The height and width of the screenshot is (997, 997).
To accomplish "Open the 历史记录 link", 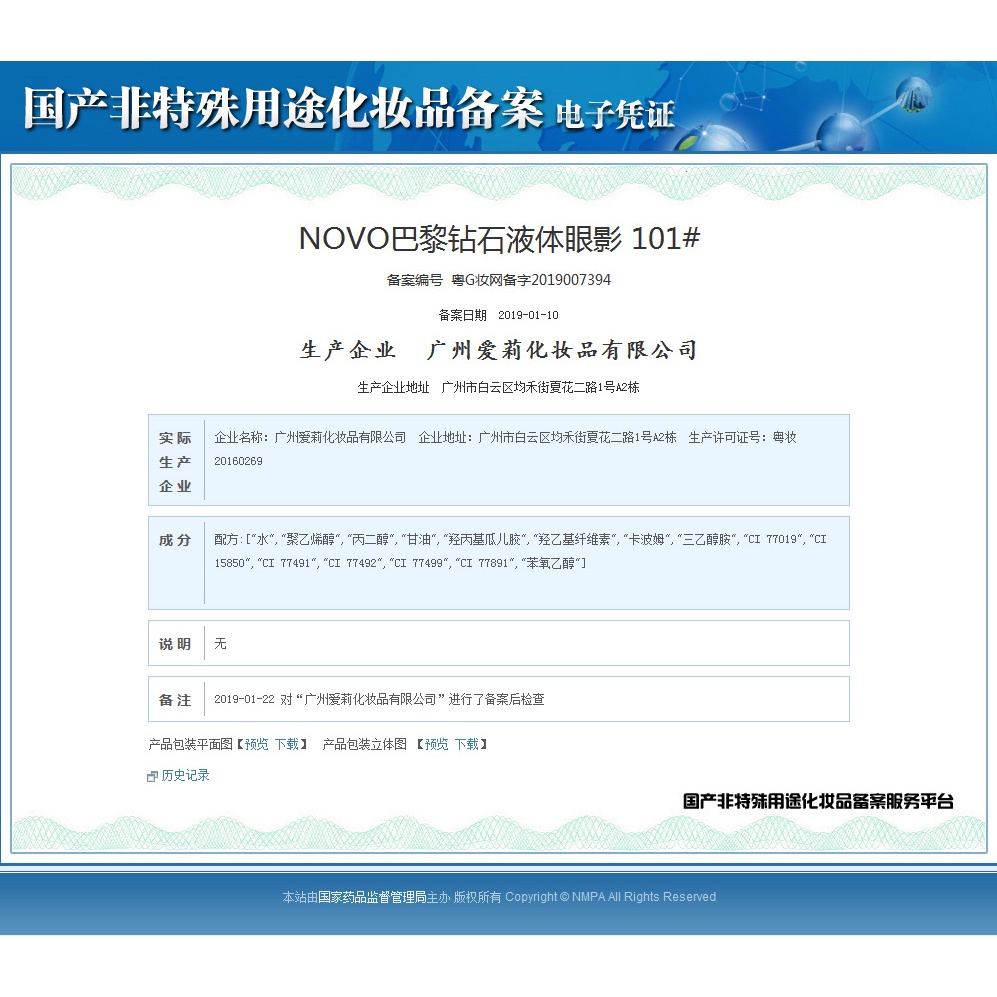I will tap(185, 775).
